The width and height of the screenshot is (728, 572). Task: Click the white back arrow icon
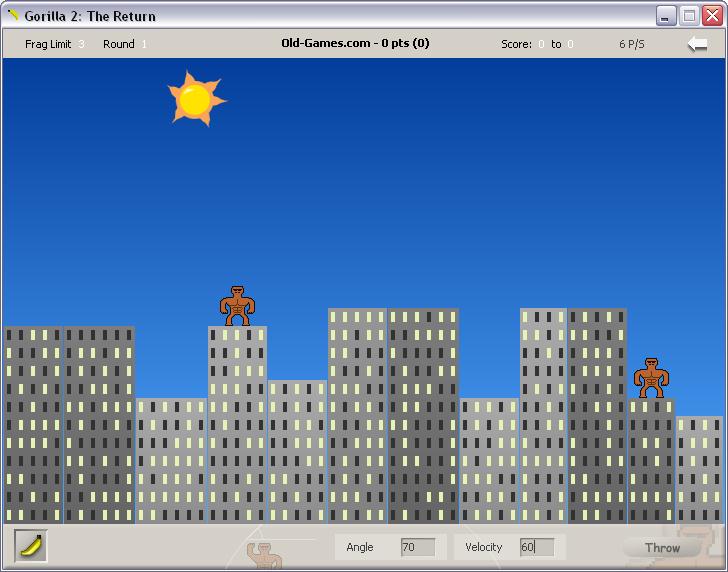click(x=697, y=44)
